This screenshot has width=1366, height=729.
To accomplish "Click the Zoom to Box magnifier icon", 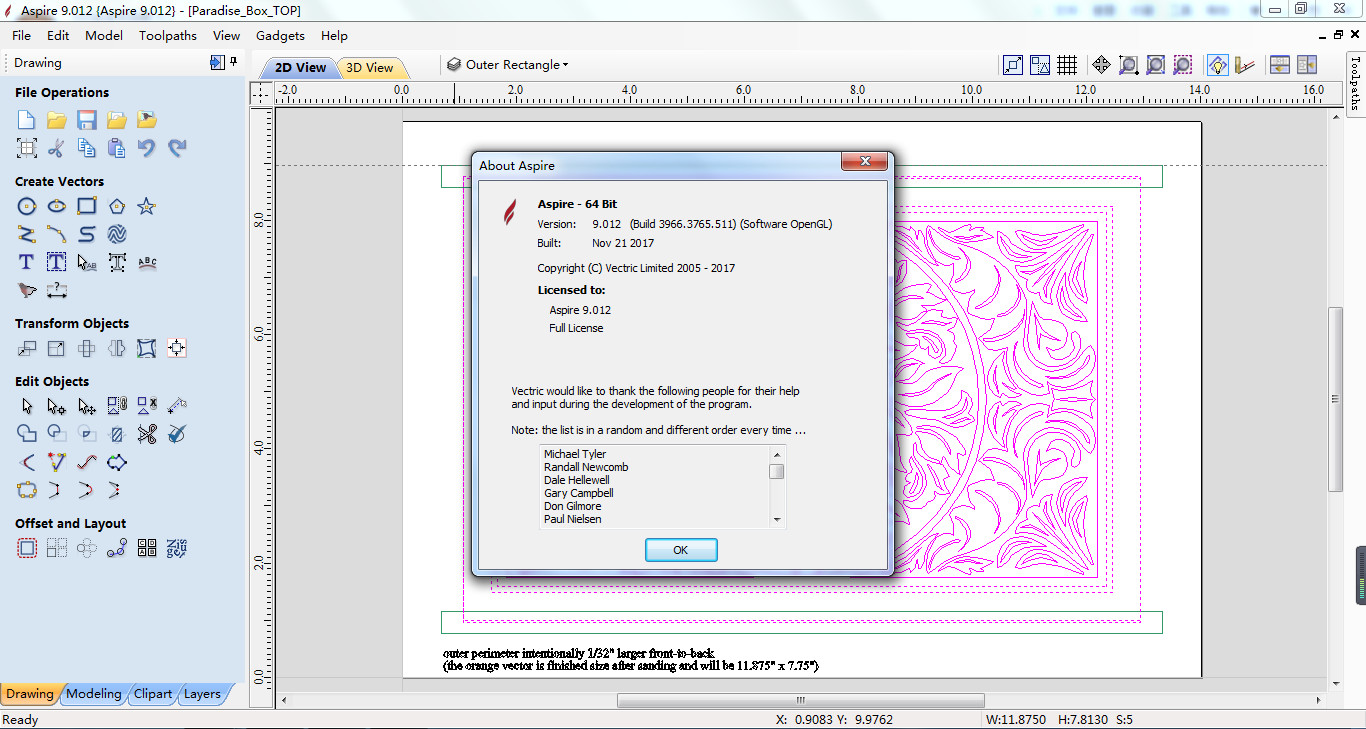I will 1128,65.
